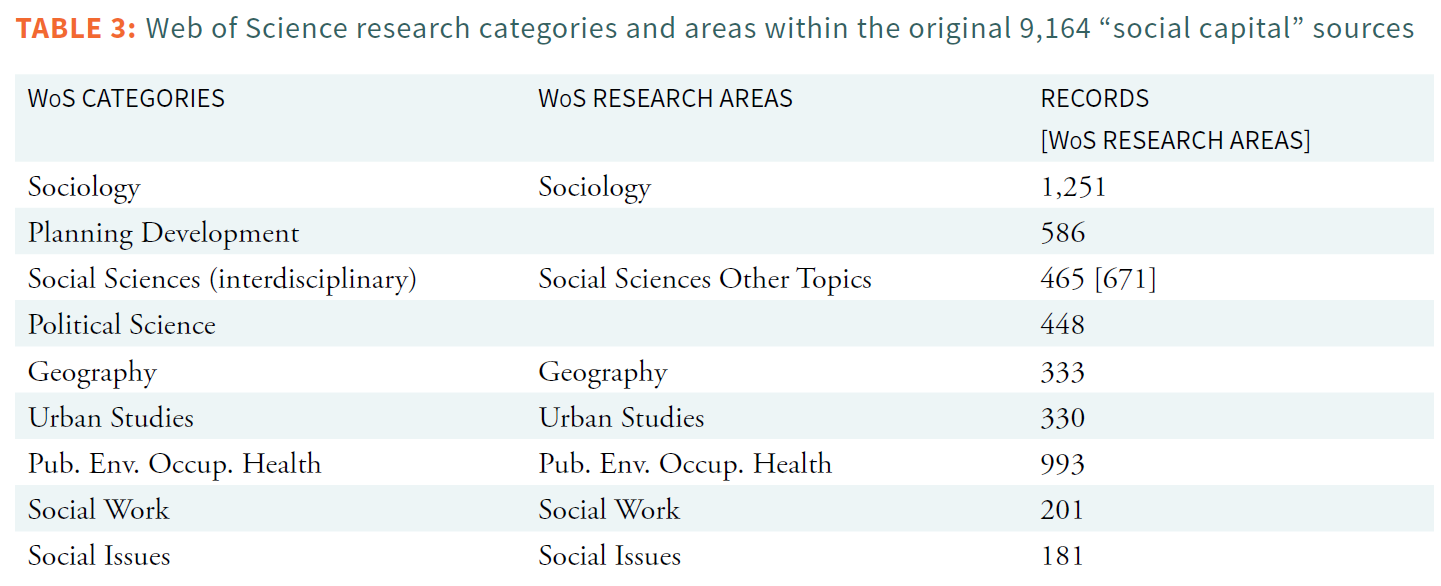Click the RECORDS column header
The height and width of the screenshot is (586, 1441).
point(1095,99)
